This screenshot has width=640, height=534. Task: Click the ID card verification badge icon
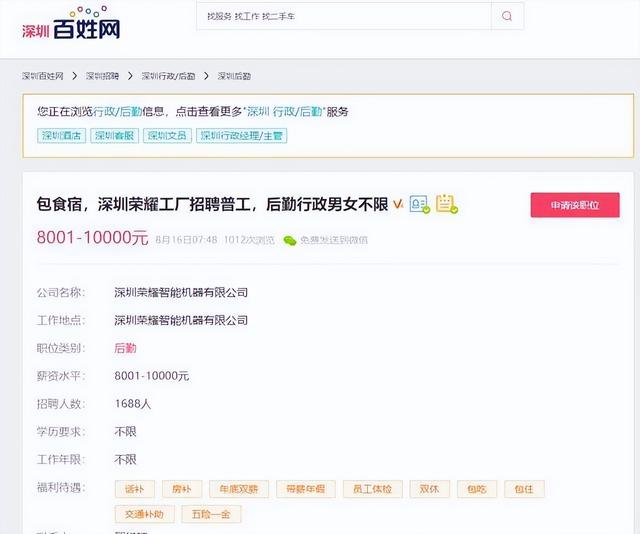(420, 204)
